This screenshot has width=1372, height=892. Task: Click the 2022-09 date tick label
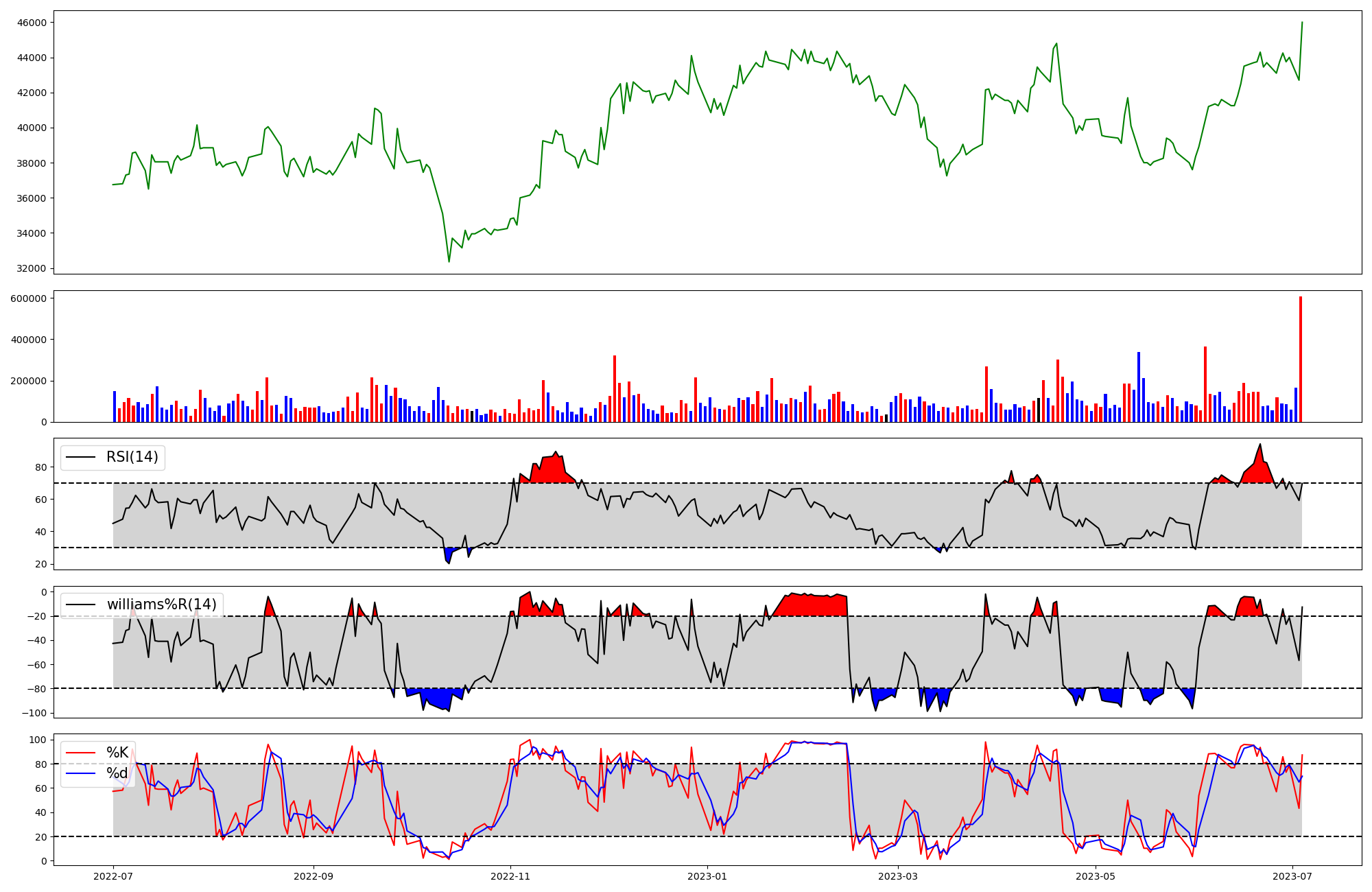click(314, 876)
